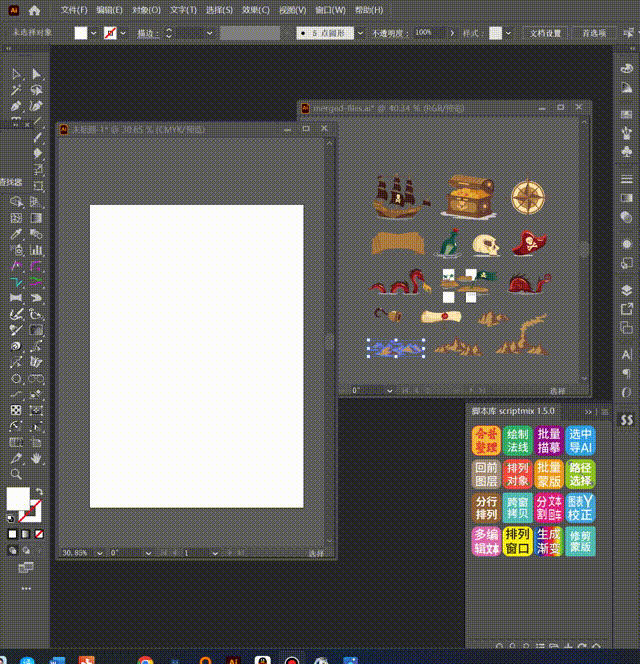Viewport: 640px width, 664px height.
Task: Open the fill color dropdown in control bar
Action: 94,33
